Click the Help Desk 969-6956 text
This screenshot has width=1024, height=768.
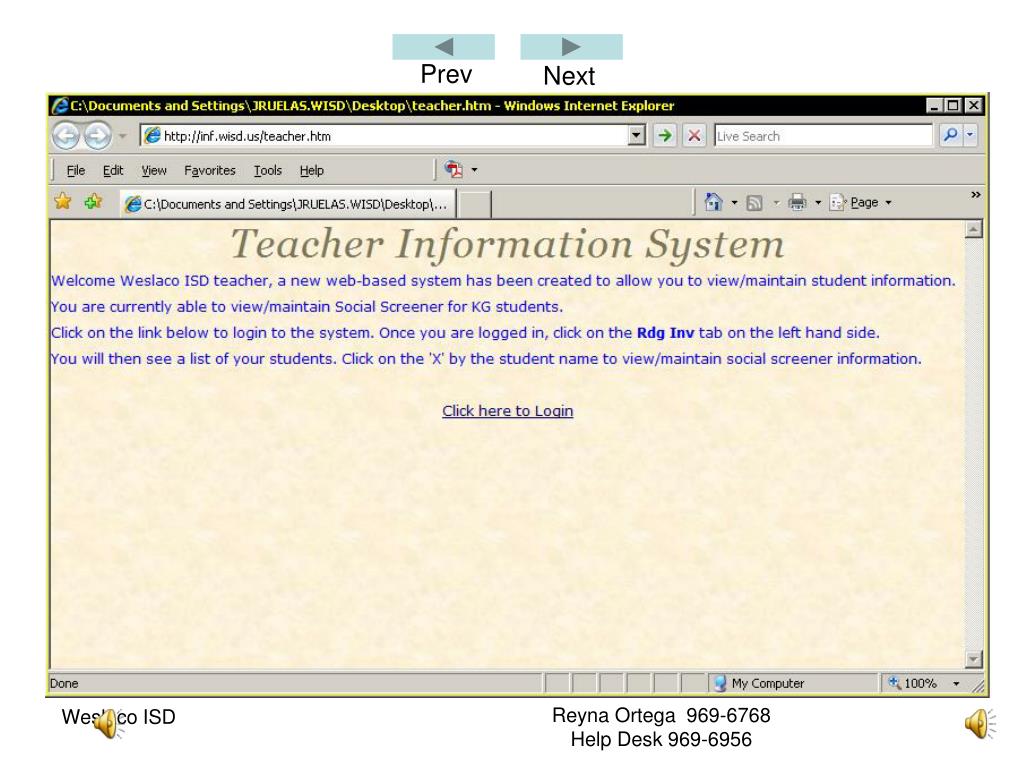click(x=661, y=739)
